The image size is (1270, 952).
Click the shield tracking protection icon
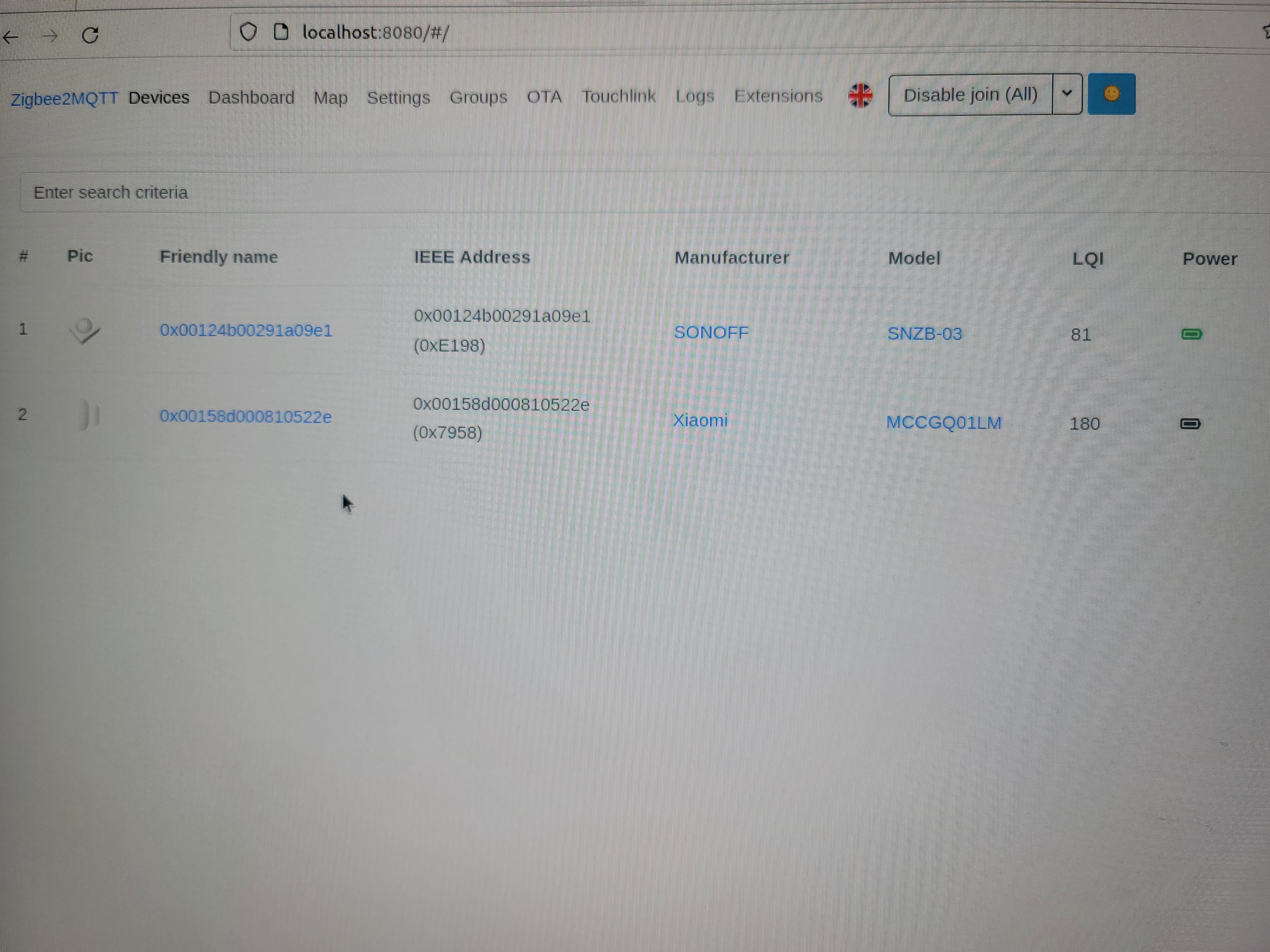(x=248, y=32)
